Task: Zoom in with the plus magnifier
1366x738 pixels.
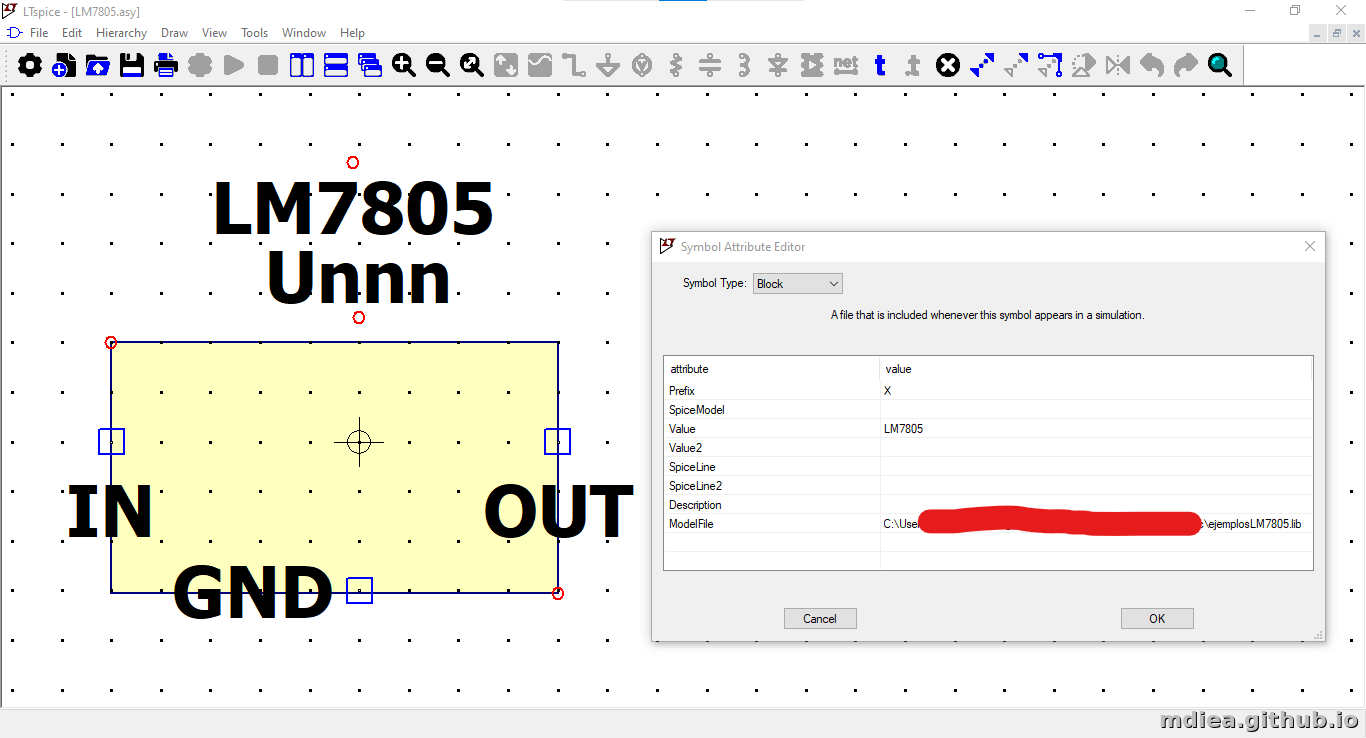Action: 404,66
